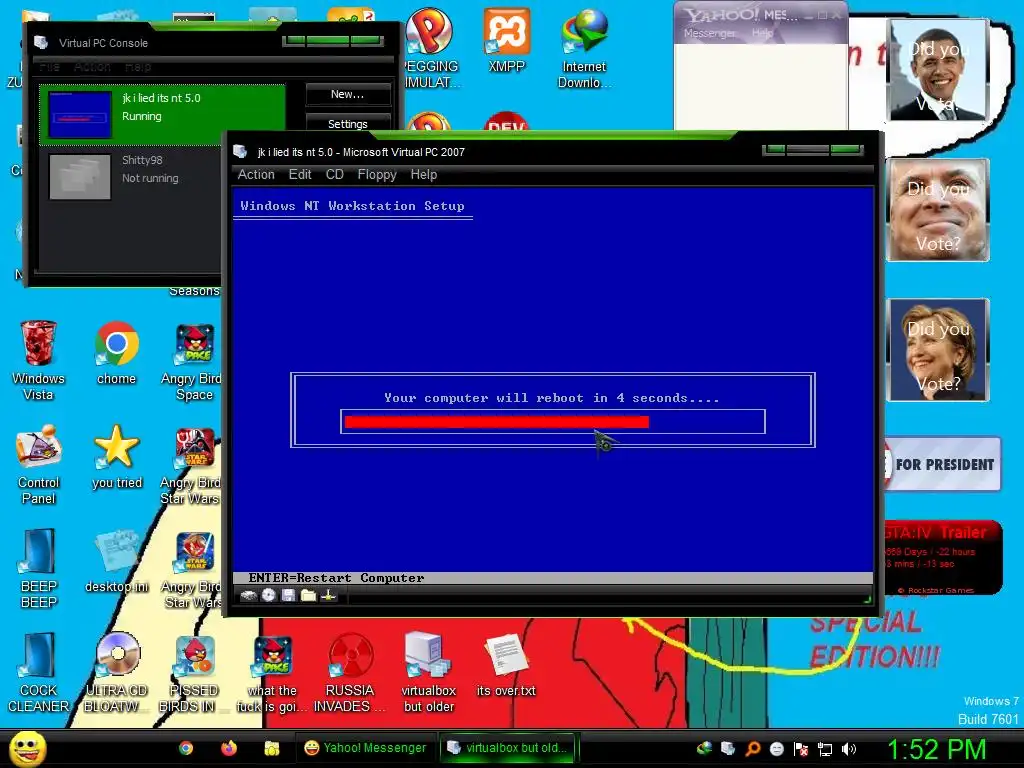
Task: Click the Settings button in Virtual PC Console
Action: (x=347, y=123)
